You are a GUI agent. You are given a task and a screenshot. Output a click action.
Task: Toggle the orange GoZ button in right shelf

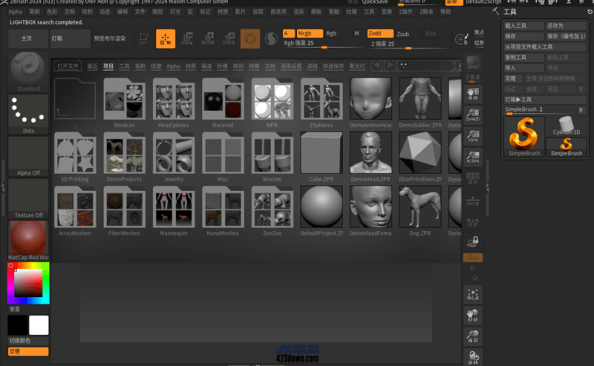click(x=473, y=258)
